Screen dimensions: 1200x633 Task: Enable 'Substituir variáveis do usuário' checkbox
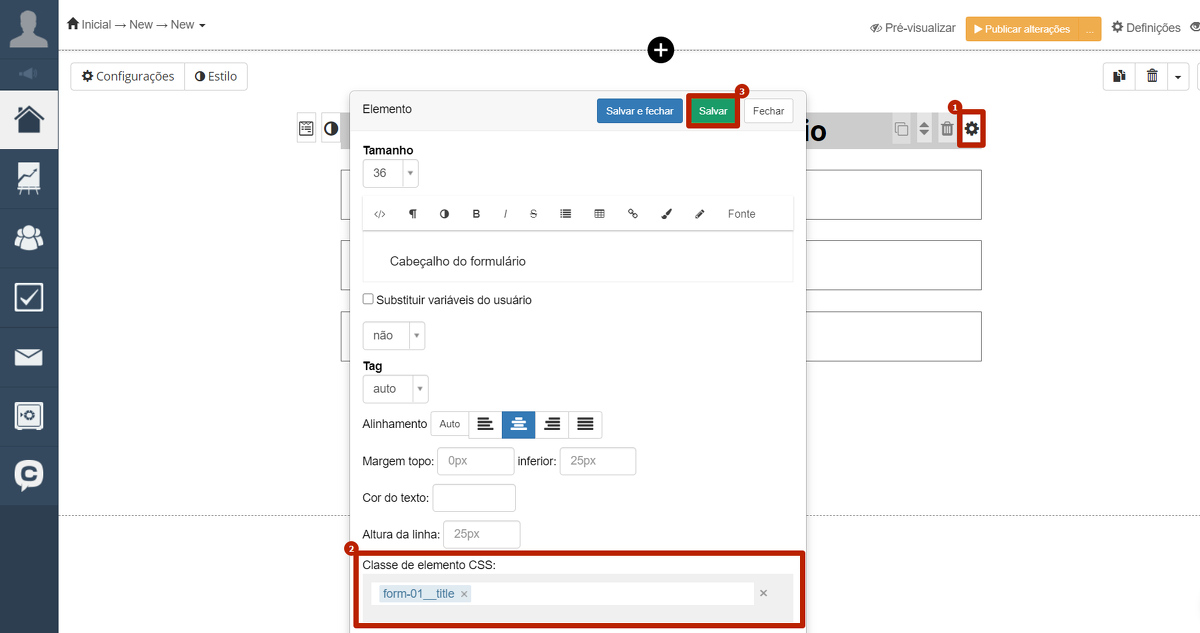(368, 299)
